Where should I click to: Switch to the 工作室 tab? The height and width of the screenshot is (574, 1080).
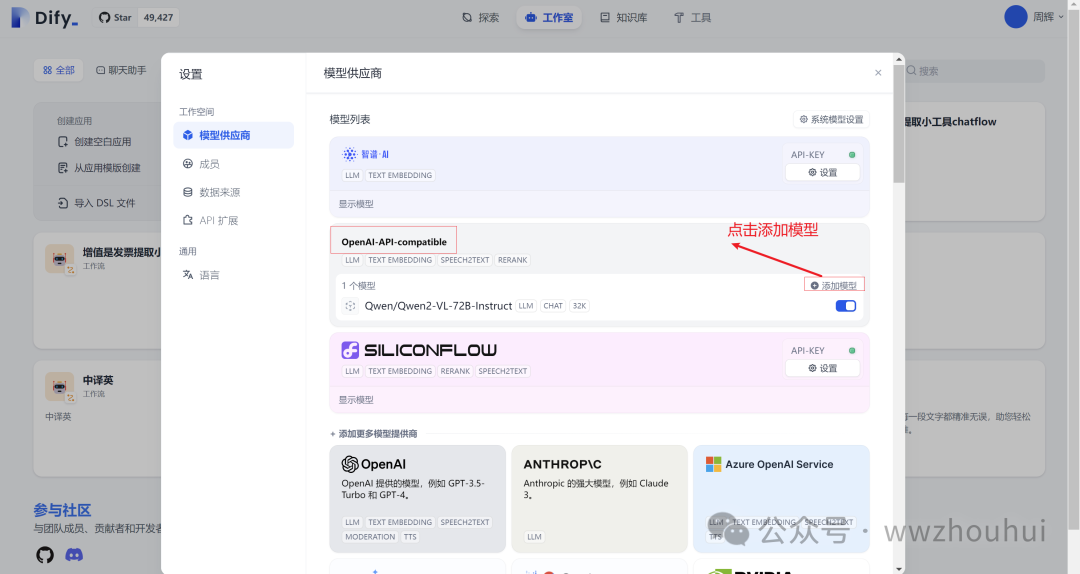pyautogui.click(x=549, y=17)
